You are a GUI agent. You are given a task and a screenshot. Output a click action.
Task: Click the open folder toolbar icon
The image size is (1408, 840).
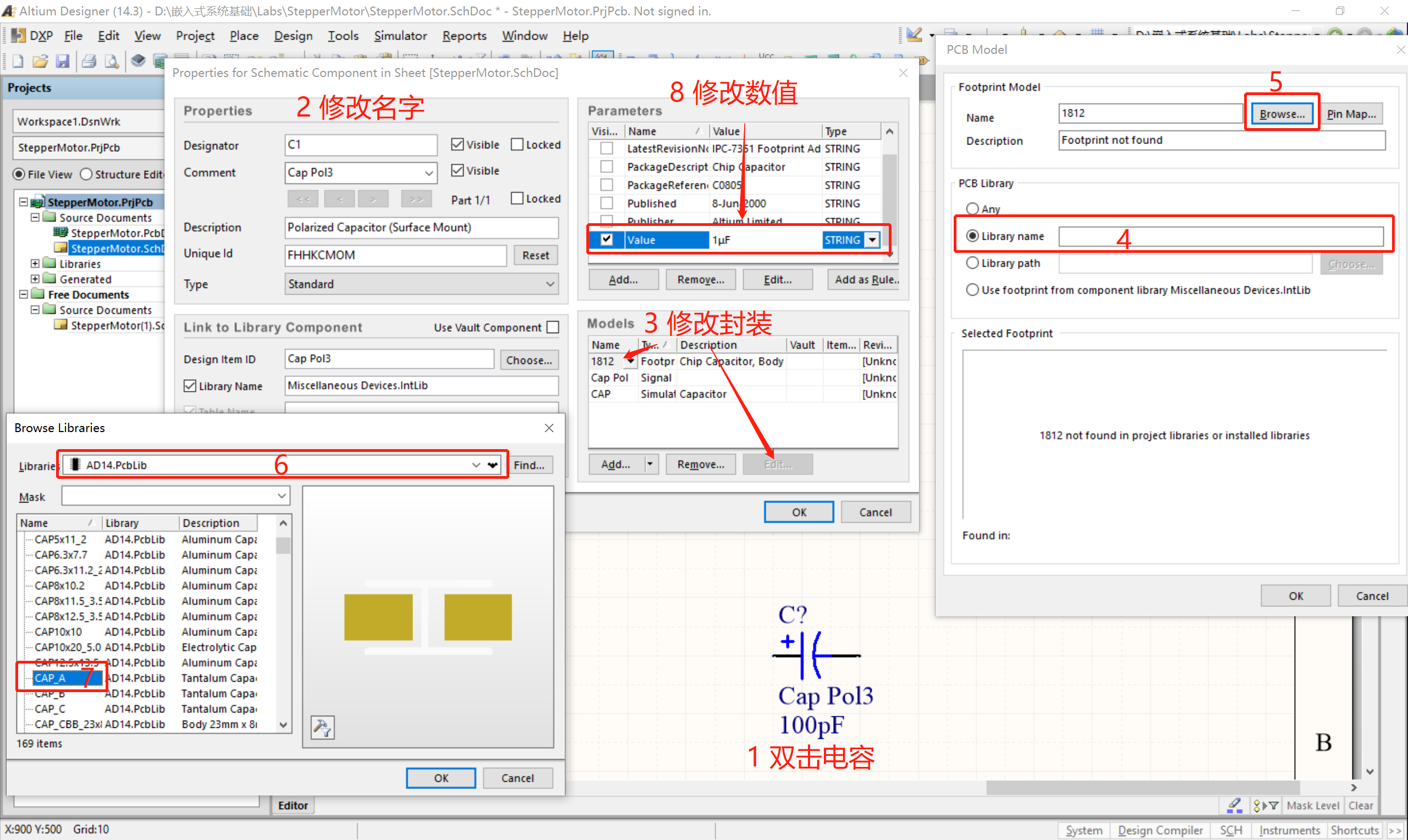(x=40, y=61)
